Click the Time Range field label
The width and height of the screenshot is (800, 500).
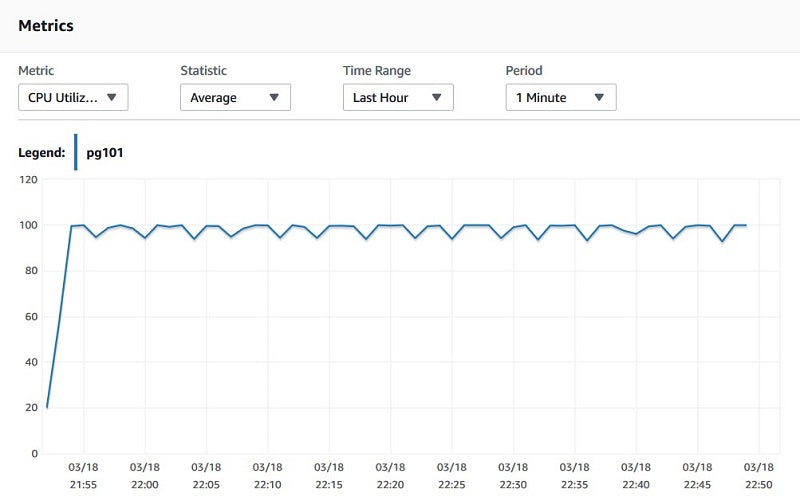coord(377,71)
